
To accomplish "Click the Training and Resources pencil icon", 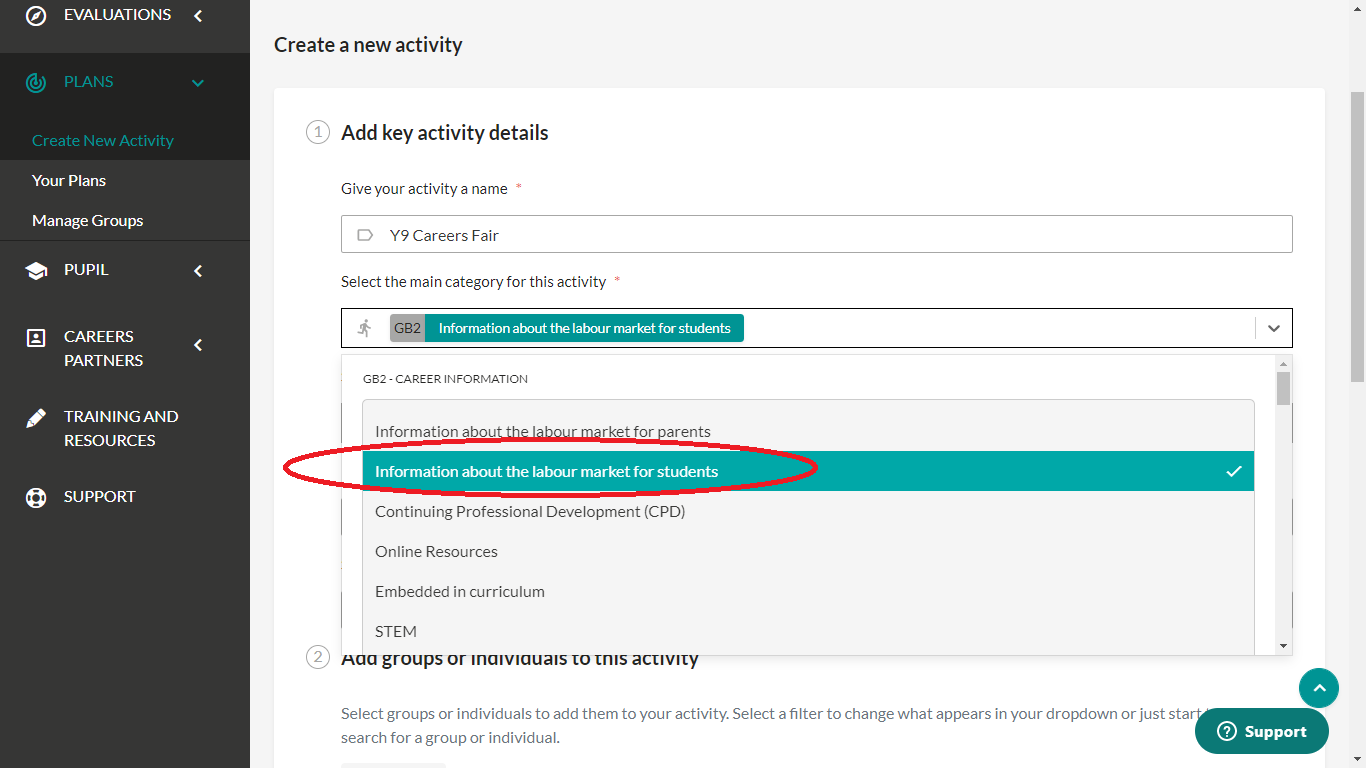I will pos(36,418).
